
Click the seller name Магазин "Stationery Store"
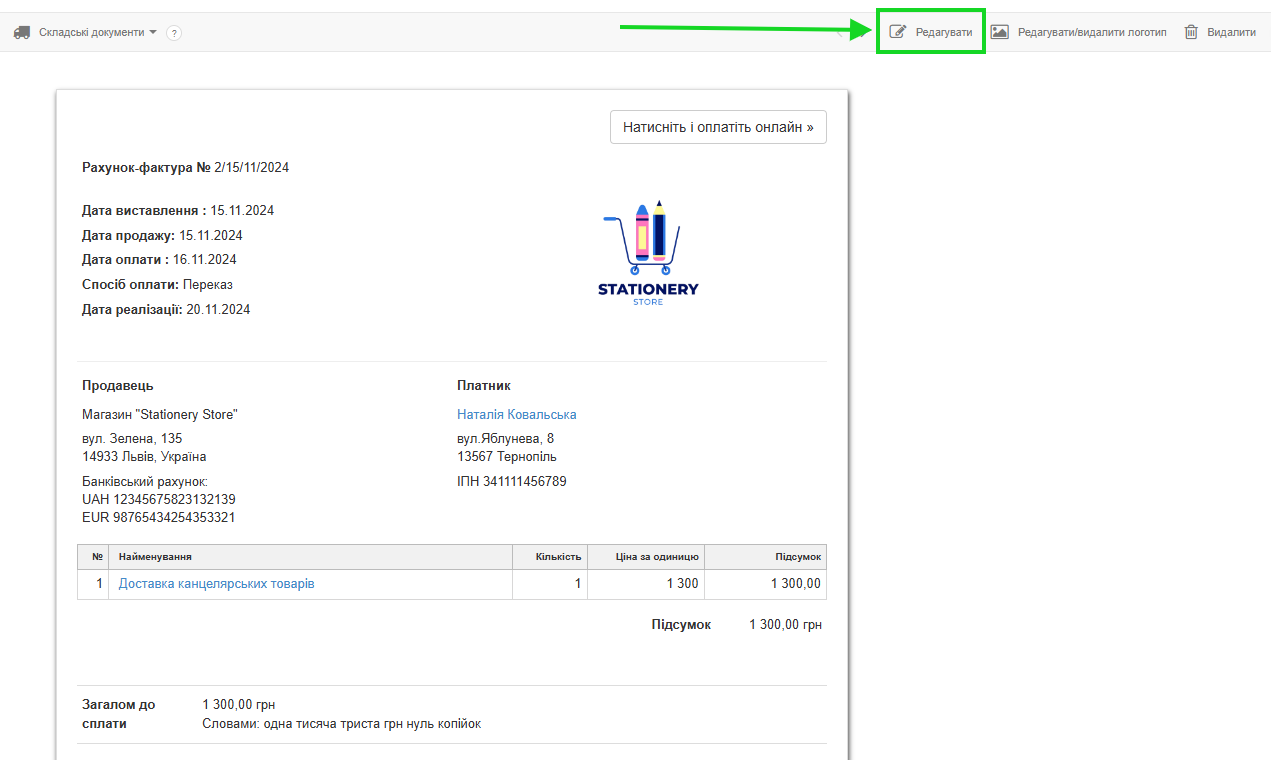point(160,414)
